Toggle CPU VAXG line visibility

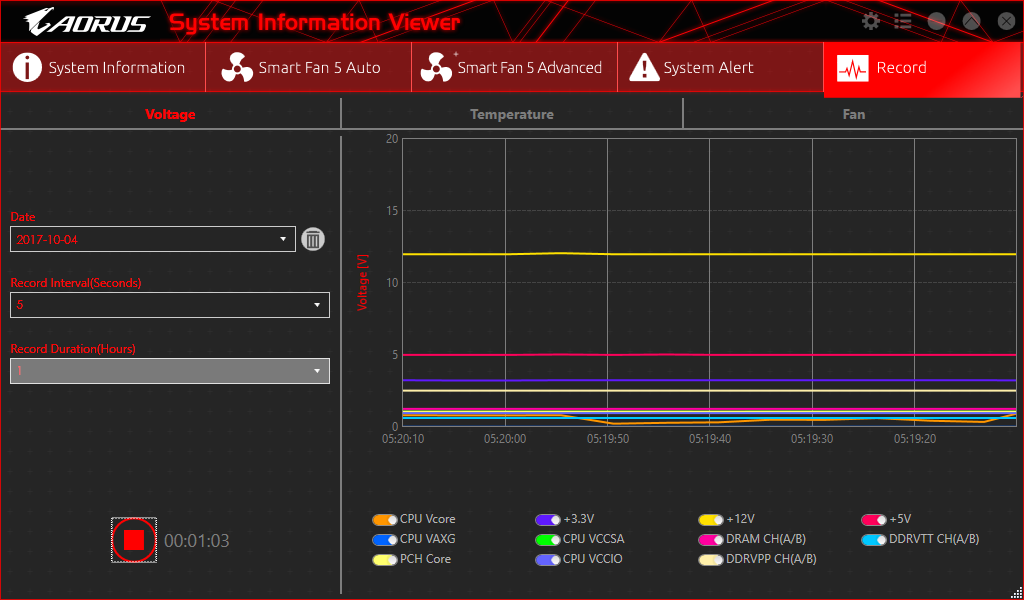(385, 539)
